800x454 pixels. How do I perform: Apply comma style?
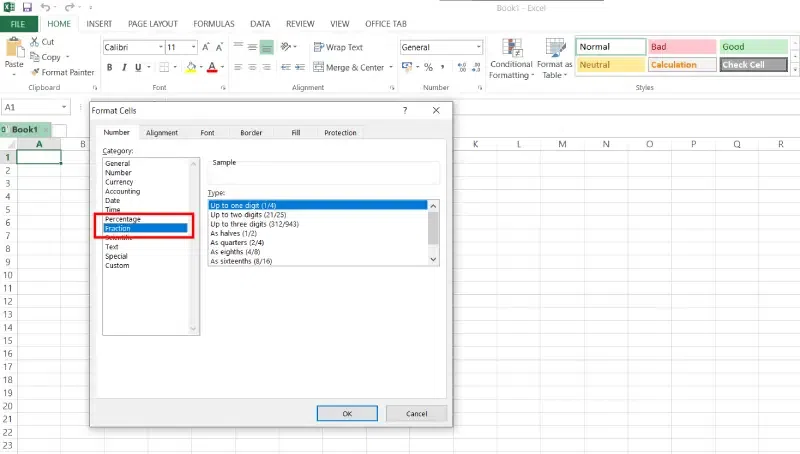point(442,67)
